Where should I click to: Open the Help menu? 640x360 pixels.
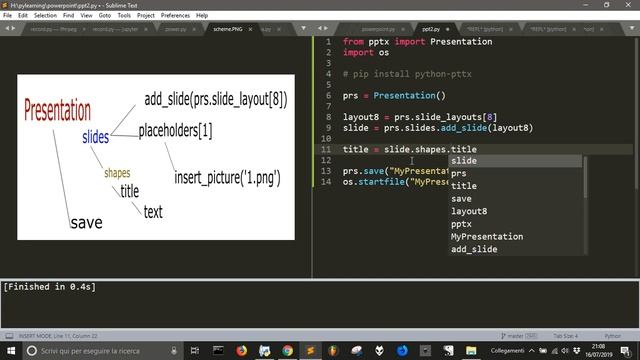202,16
